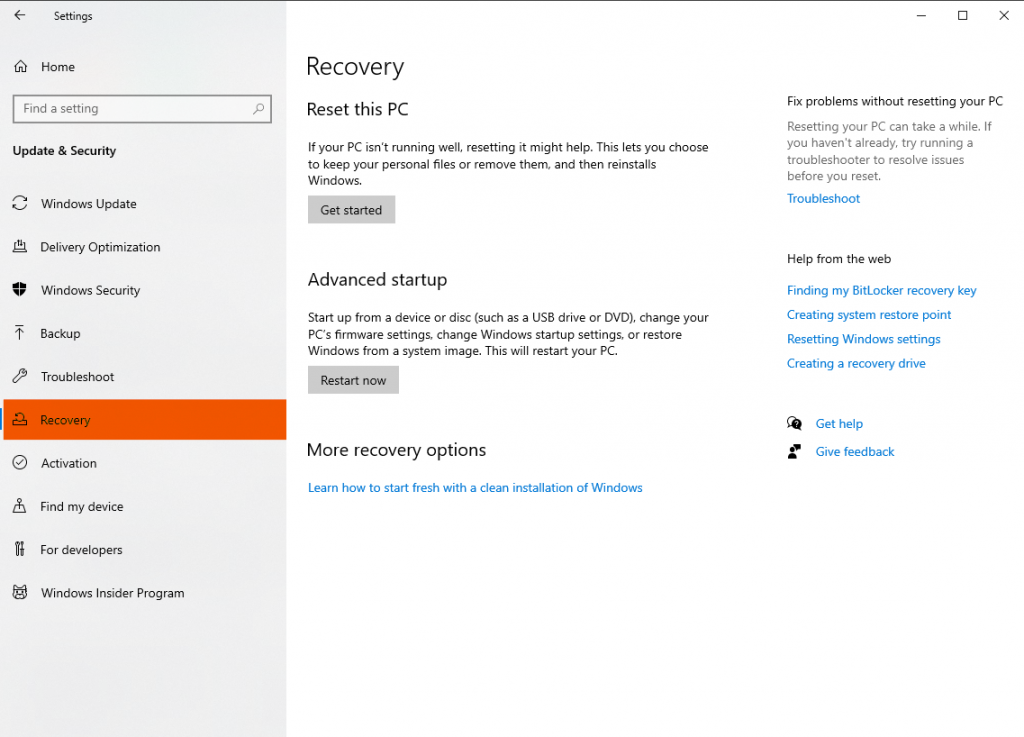Open the Home settings page

(144, 67)
